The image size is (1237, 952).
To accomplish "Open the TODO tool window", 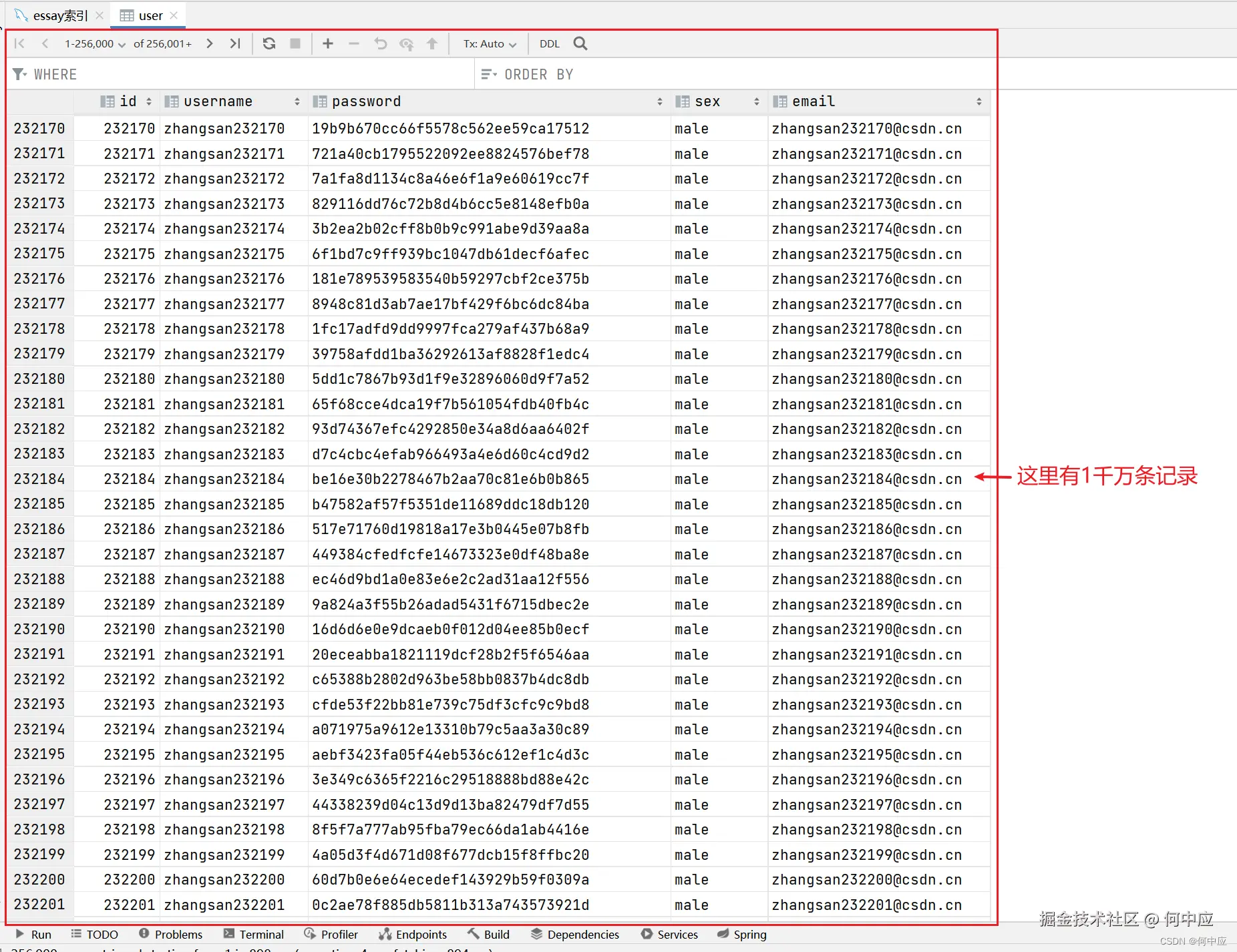I will 95,935.
